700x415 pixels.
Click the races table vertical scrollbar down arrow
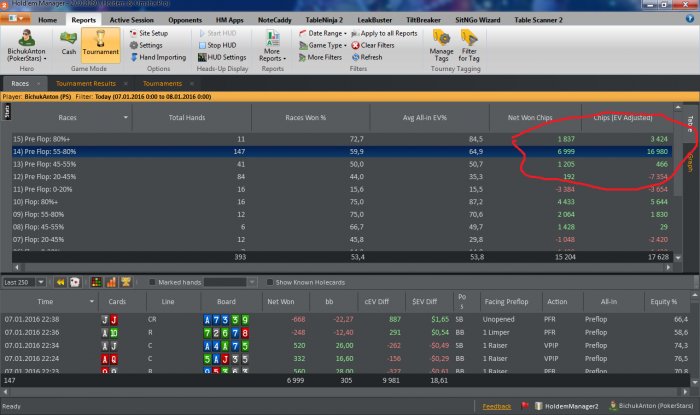click(x=678, y=257)
